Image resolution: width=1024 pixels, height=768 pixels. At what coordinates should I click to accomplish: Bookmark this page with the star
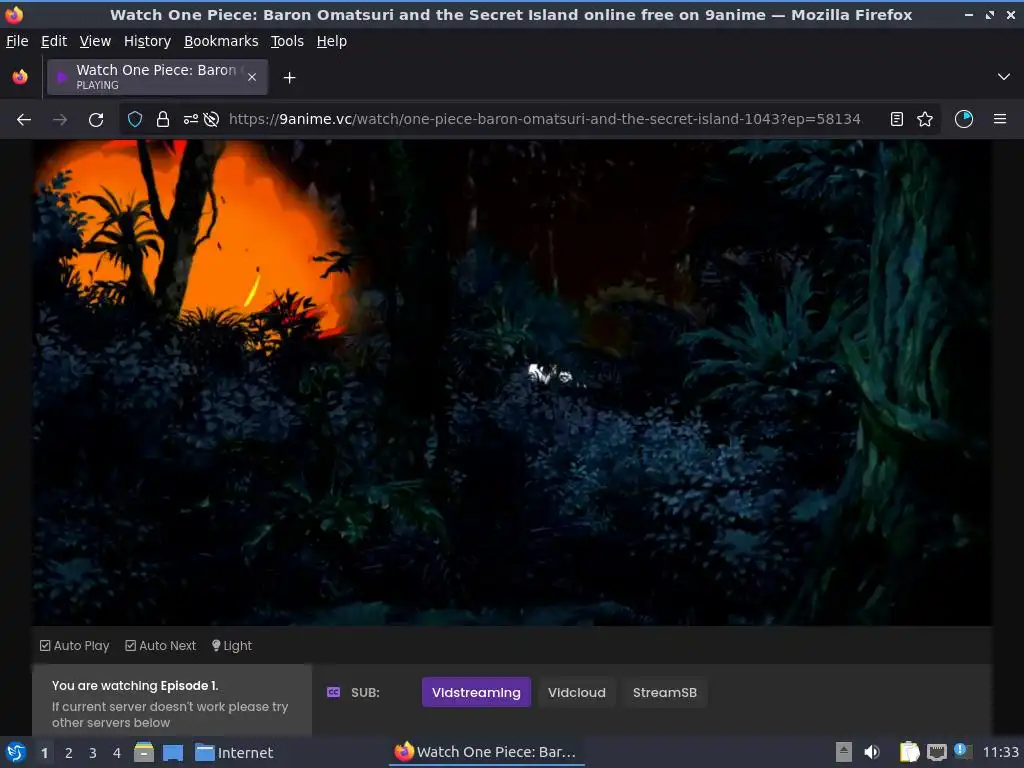[x=925, y=120]
